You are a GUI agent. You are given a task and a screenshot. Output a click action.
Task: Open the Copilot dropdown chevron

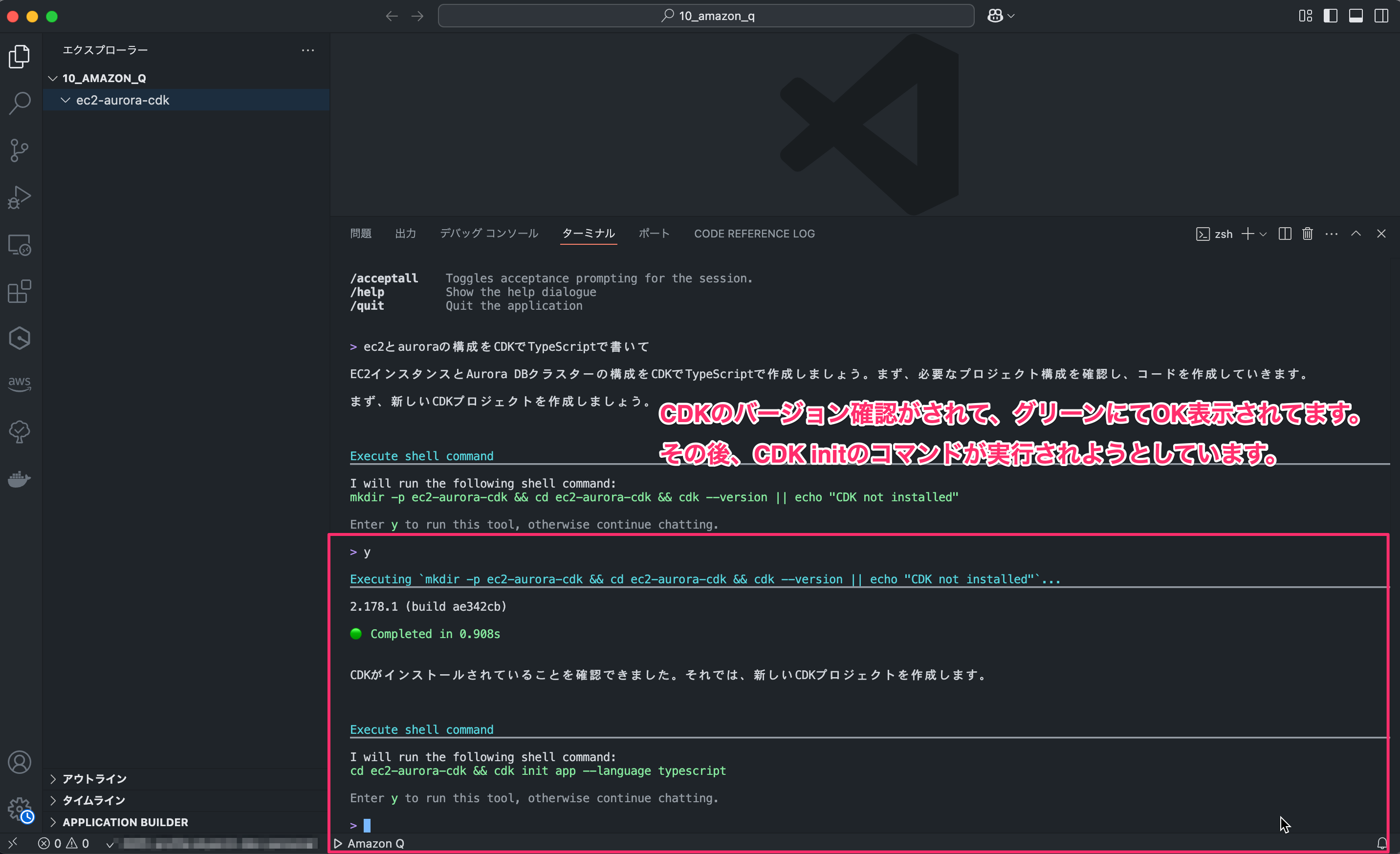tap(1011, 16)
